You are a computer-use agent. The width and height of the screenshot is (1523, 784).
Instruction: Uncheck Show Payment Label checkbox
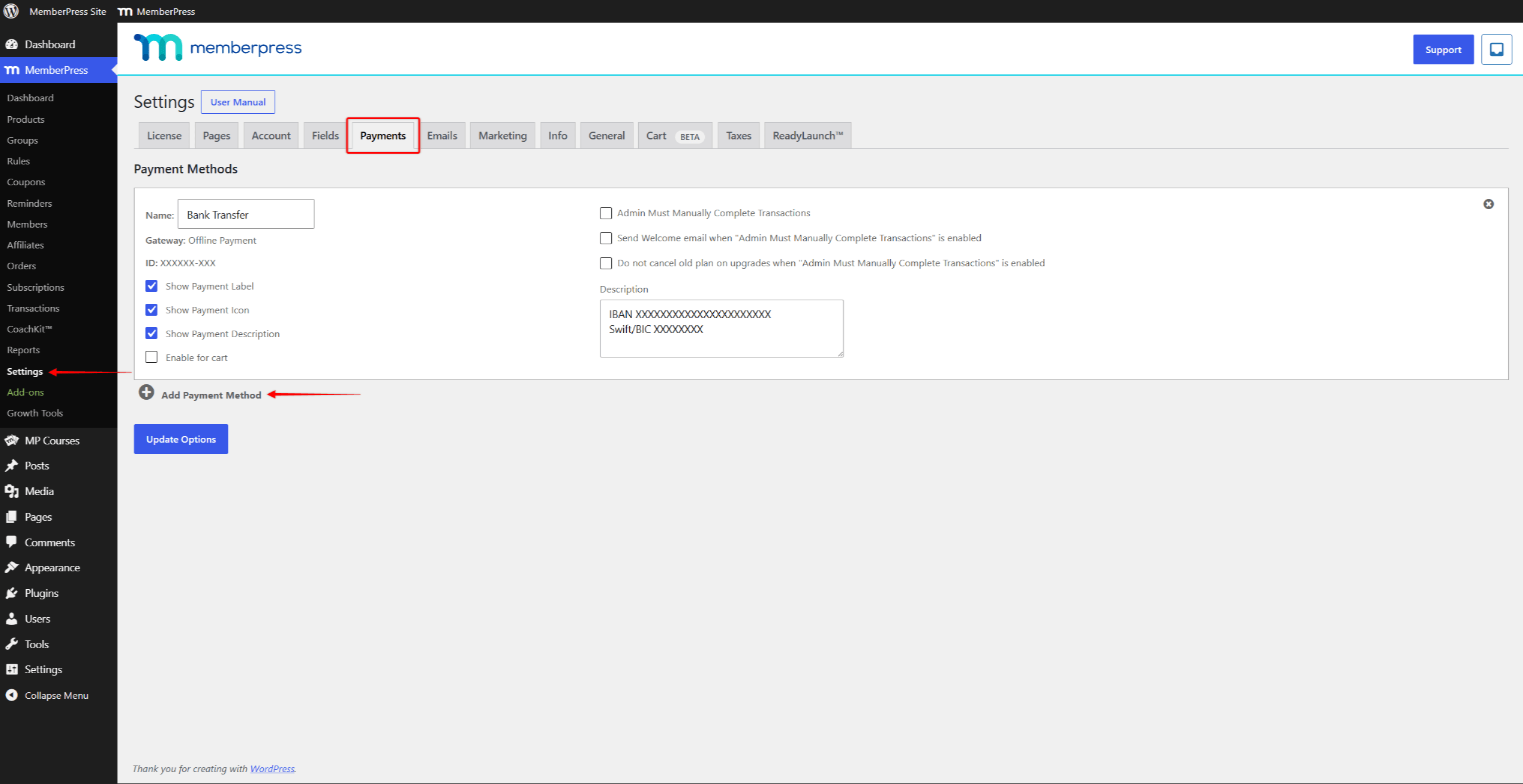pyautogui.click(x=151, y=286)
